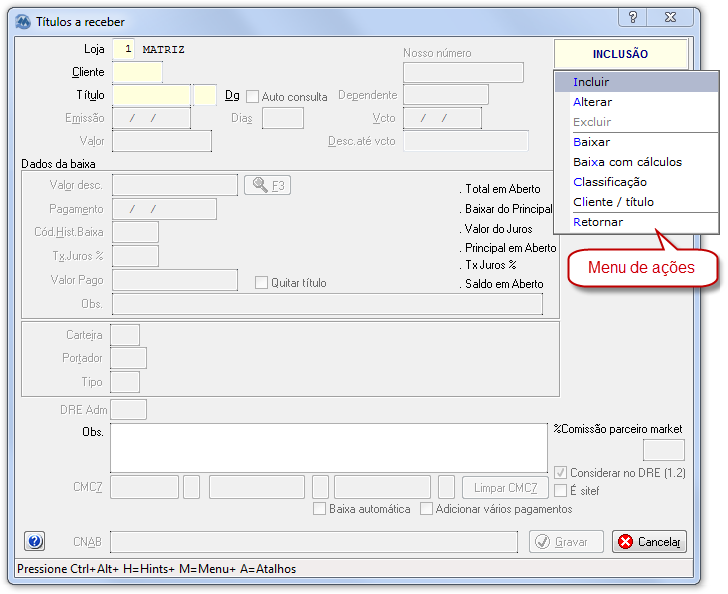Click the large Obs. text area
The image size is (728, 594).
click(329, 448)
